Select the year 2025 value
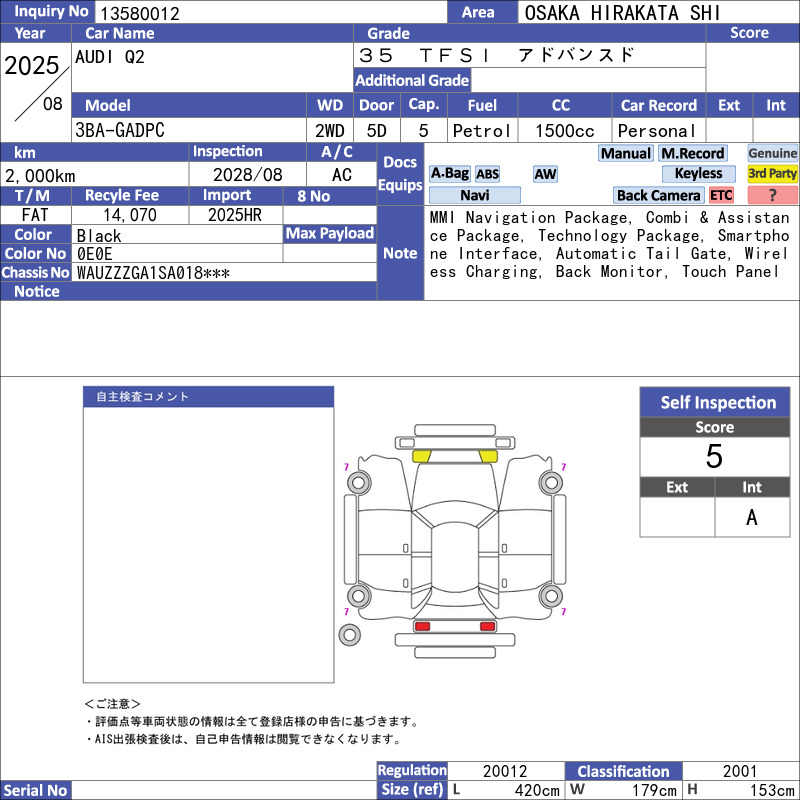800x800 pixels. (32, 65)
